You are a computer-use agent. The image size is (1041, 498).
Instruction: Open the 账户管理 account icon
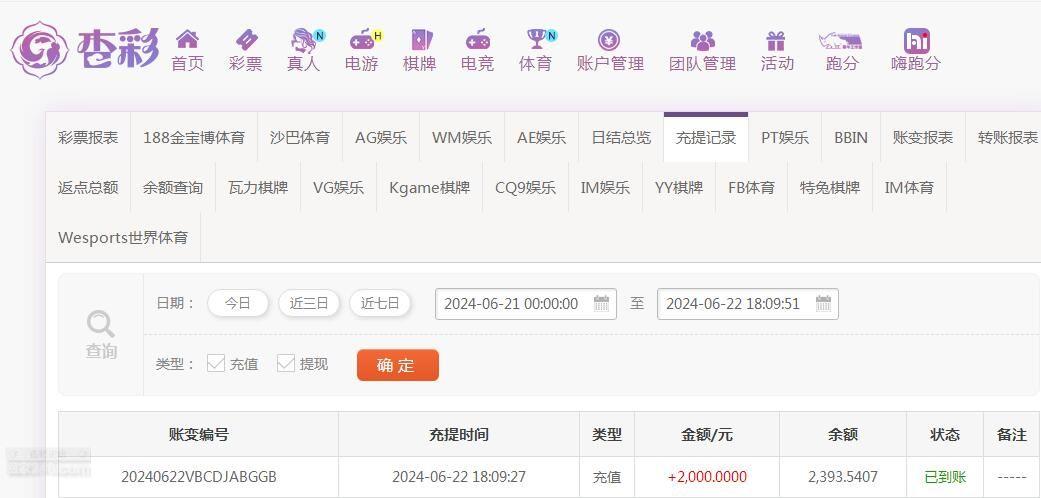pyautogui.click(x=609, y=40)
